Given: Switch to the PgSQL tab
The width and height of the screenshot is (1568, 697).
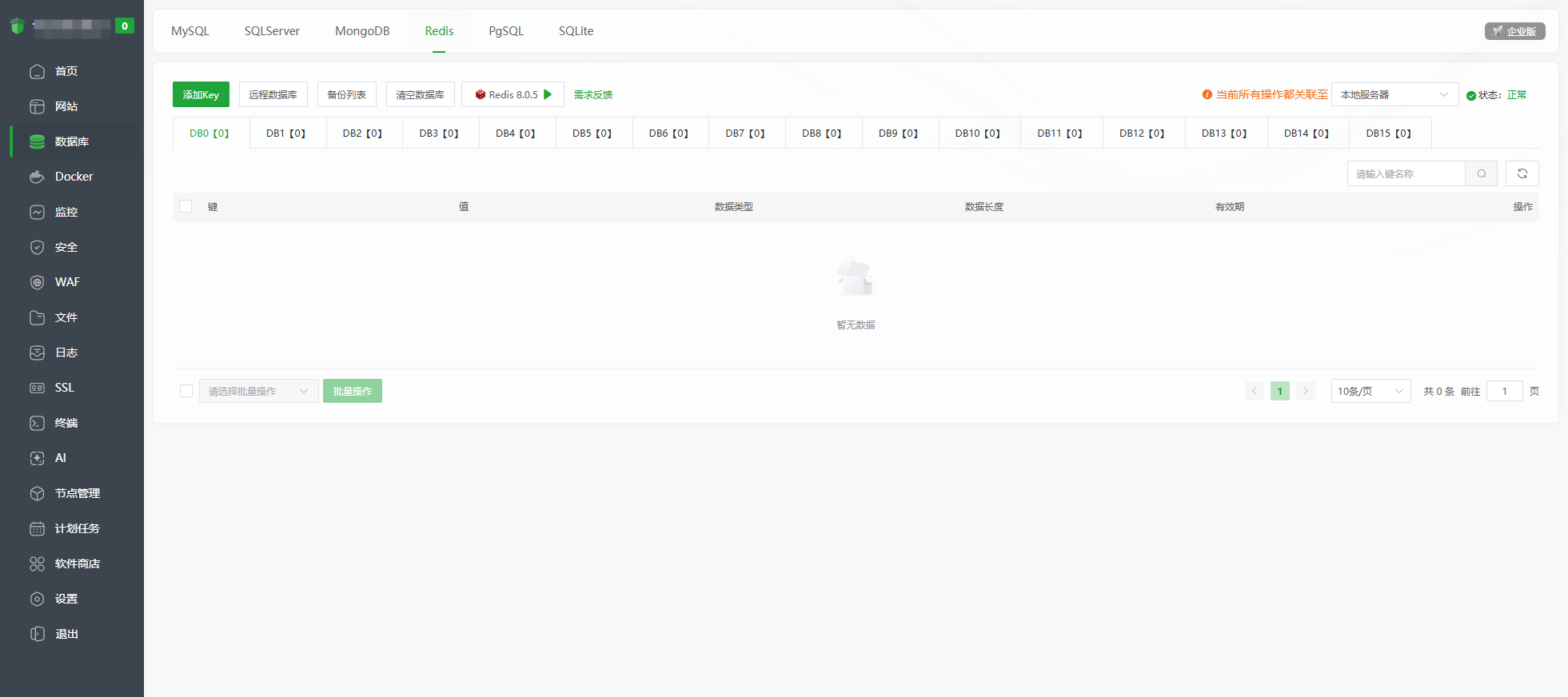Looking at the screenshot, I should coord(506,31).
